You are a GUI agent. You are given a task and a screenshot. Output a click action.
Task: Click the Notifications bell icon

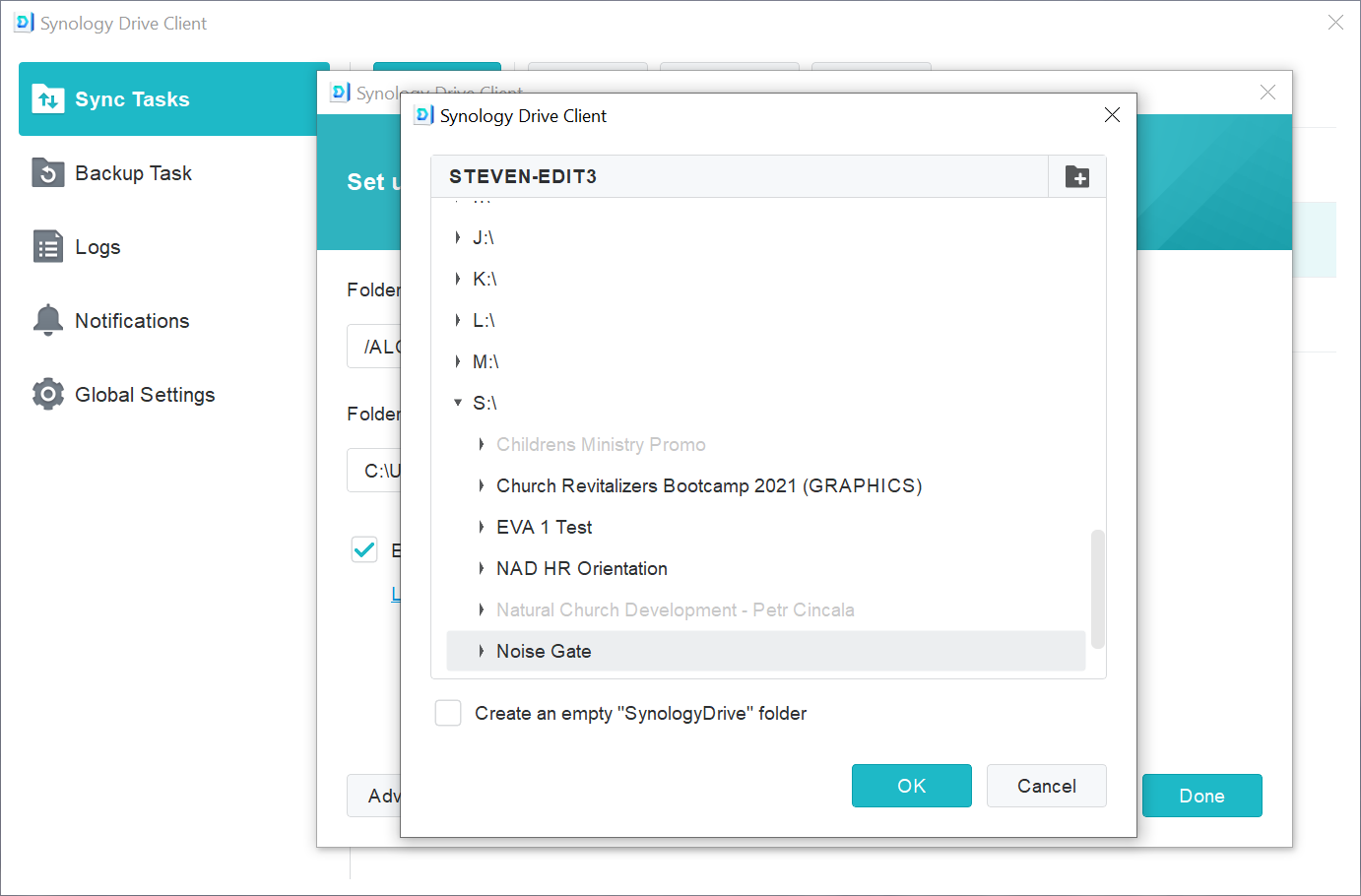click(48, 321)
